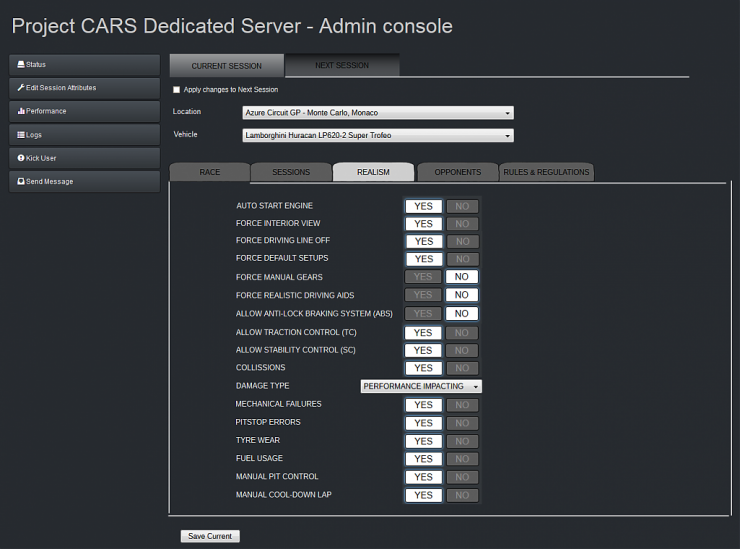
Task: Expand the Damage Type dropdown
Action: (x=421, y=386)
